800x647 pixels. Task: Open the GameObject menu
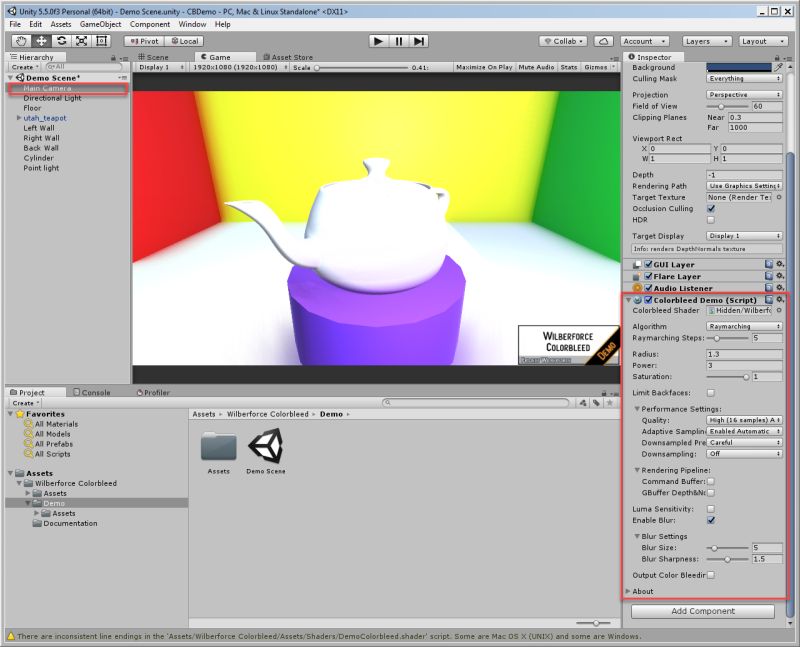[x=101, y=24]
